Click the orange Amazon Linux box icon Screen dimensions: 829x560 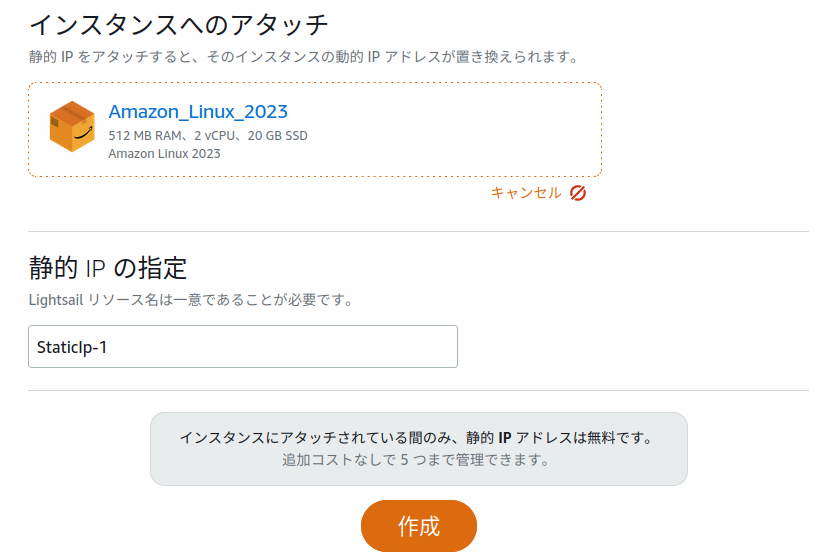pos(72,127)
